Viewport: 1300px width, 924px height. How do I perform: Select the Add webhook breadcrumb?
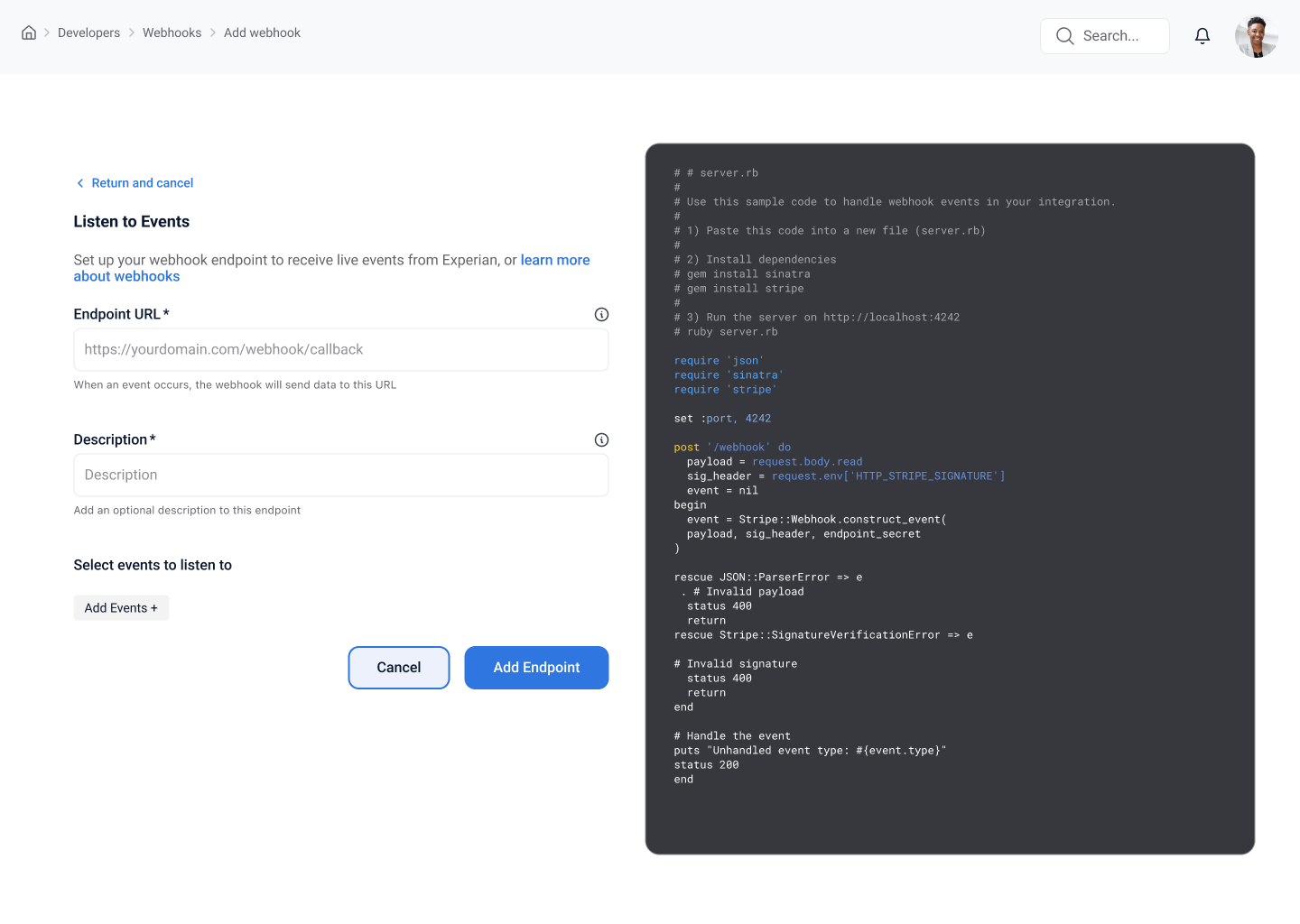click(x=262, y=32)
